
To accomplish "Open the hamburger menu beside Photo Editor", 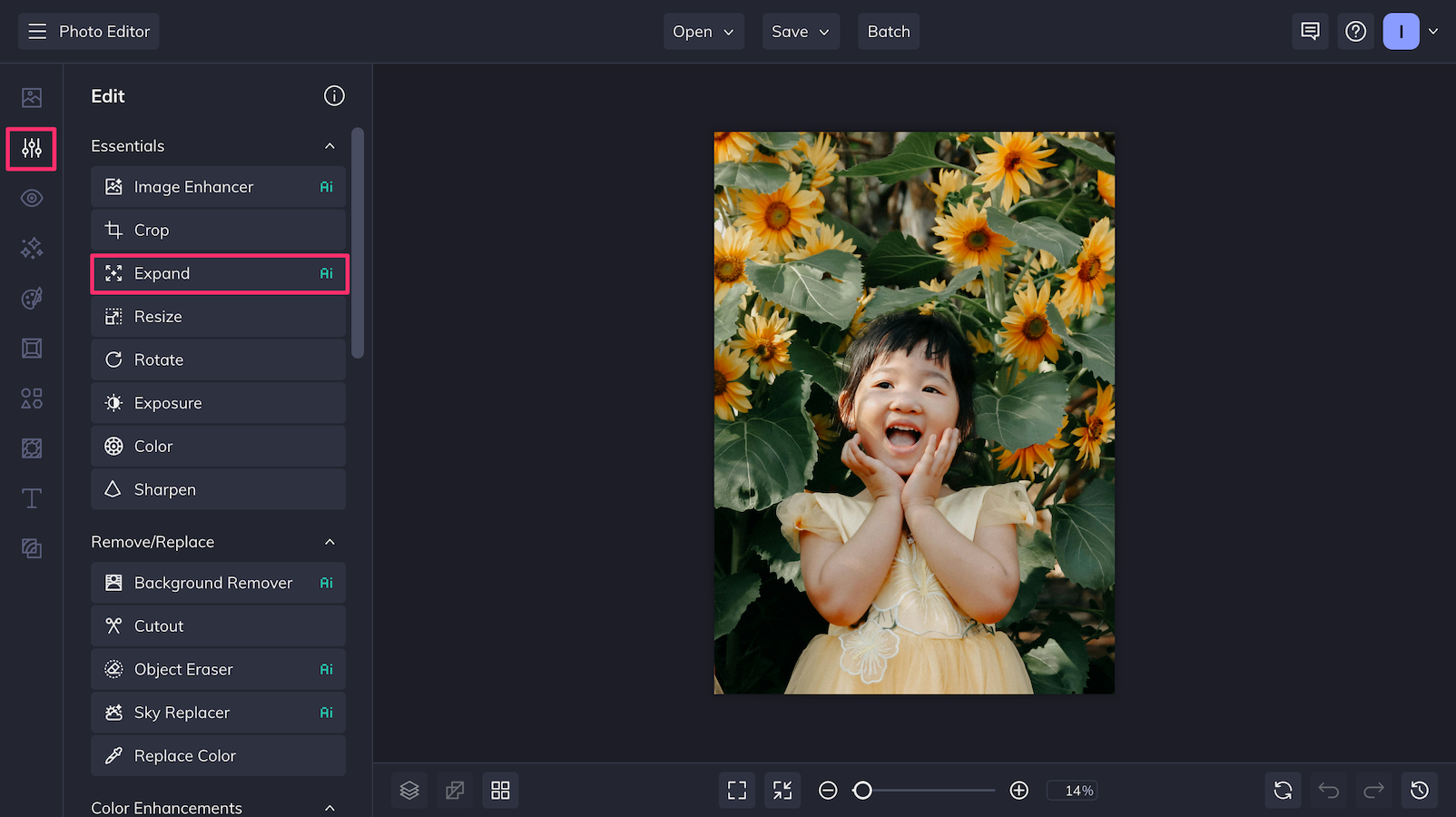I will (37, 31).
